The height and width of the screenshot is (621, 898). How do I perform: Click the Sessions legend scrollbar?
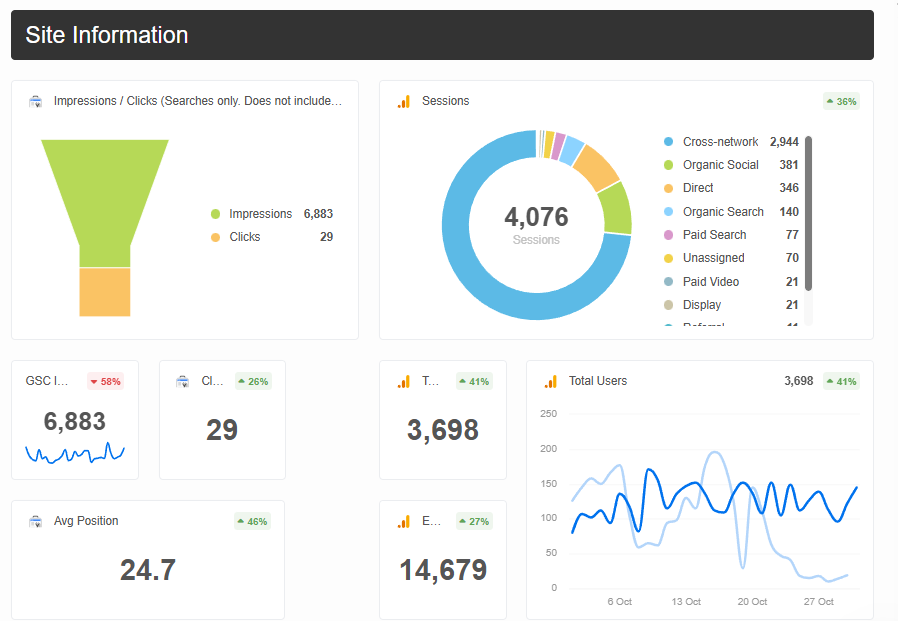[809, 213]
